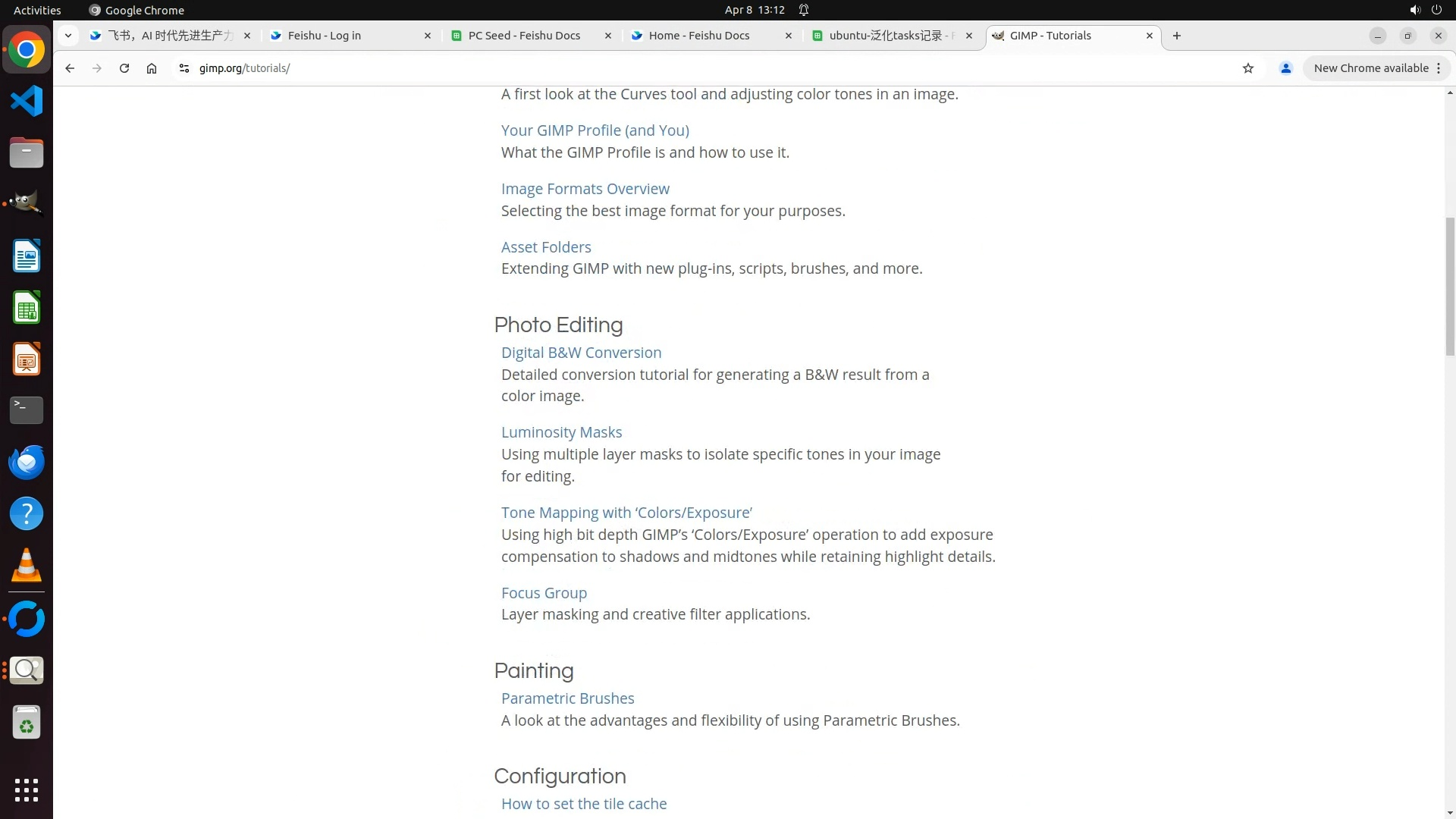
Task: Open the new tab plus button
Action: coord(1177,36)
